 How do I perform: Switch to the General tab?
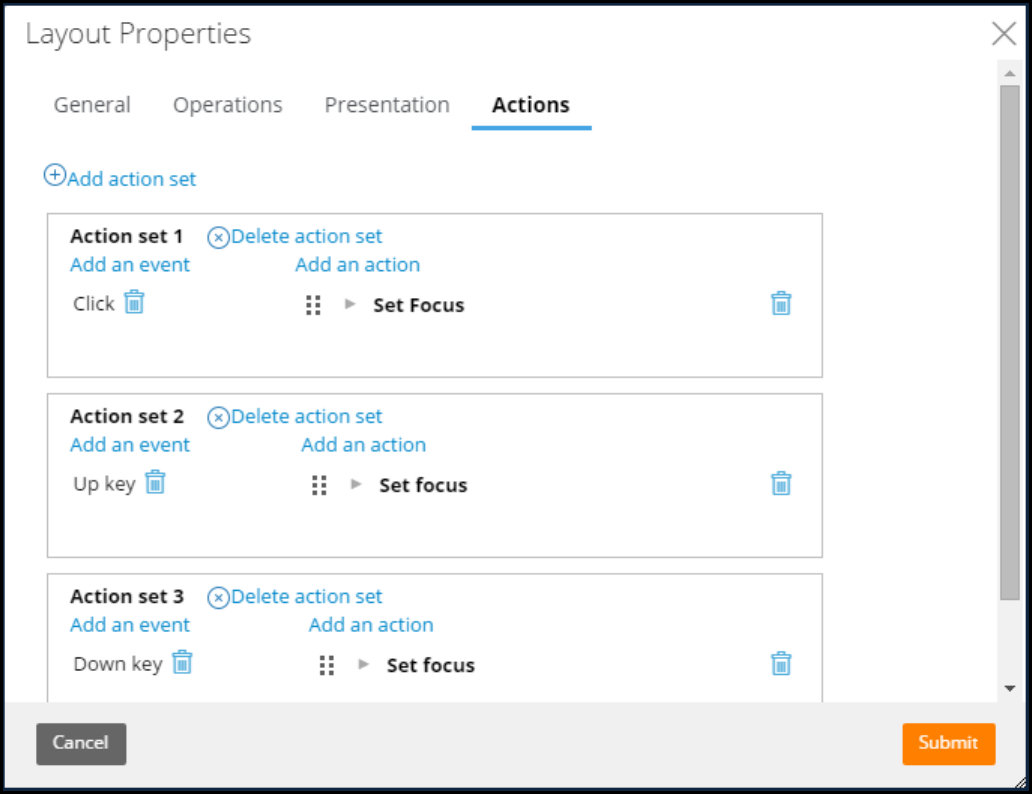coord(92,105)
